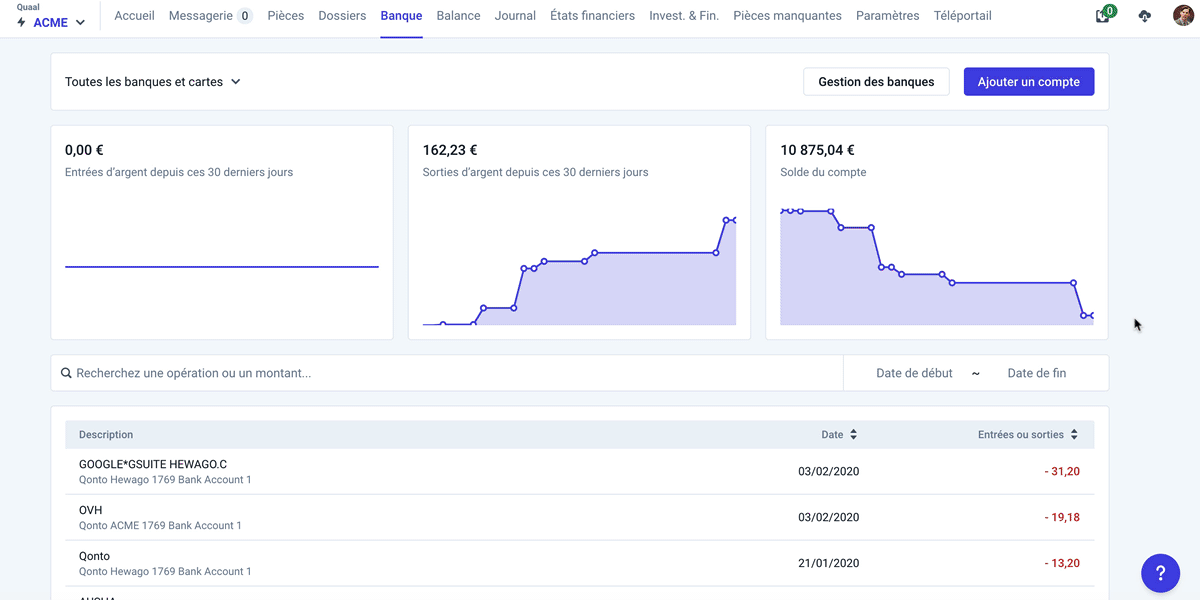1200x600 pixels.
Task: Click amount - 19,18
Action: (x=1061, y=518)
